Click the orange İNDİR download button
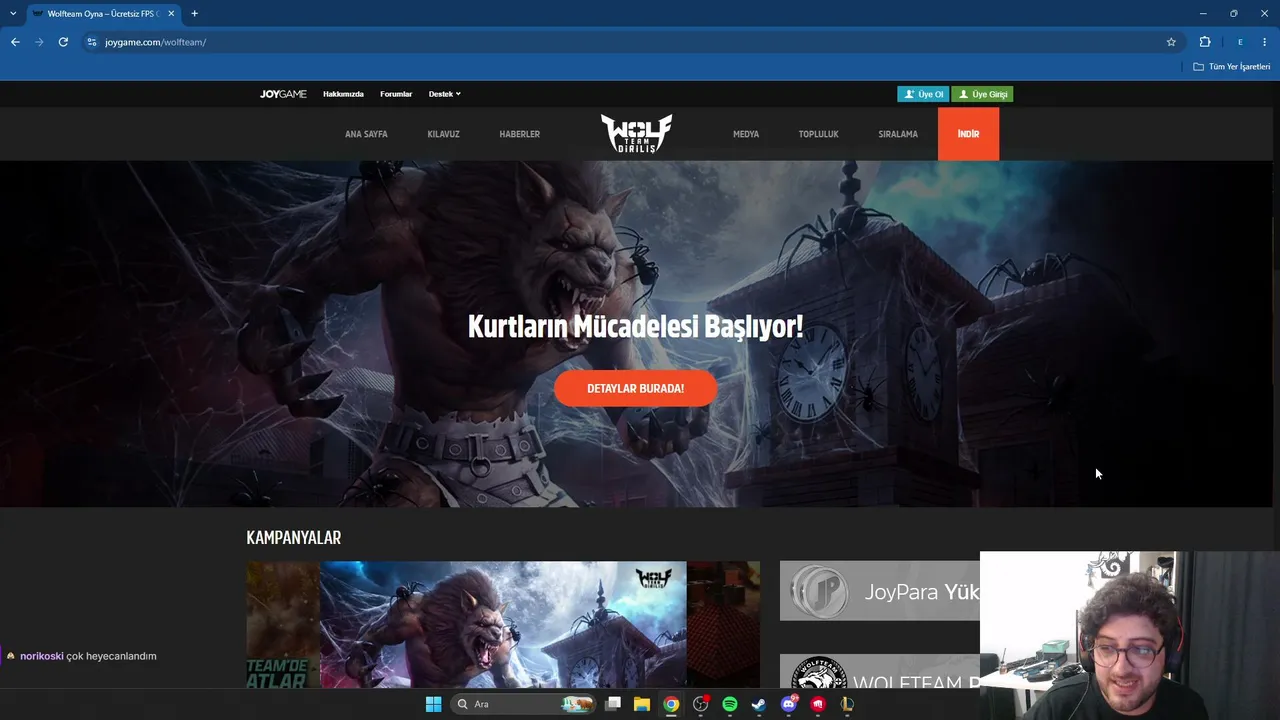The image size is (1280, 720). [x=968, y=134]
